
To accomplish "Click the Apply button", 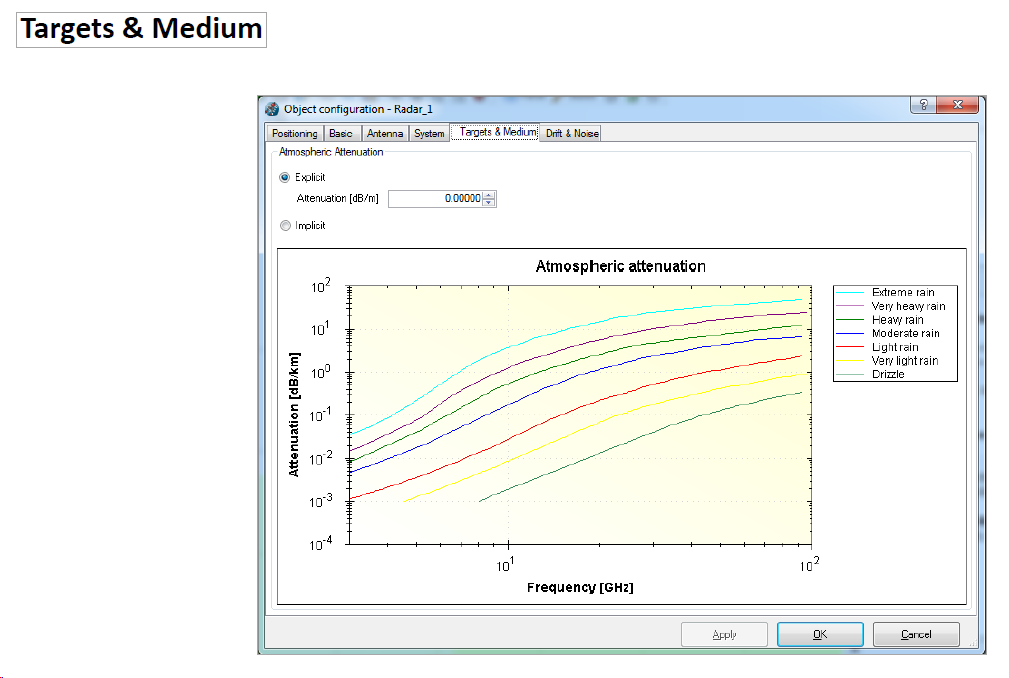I will [x=724, y=634].
